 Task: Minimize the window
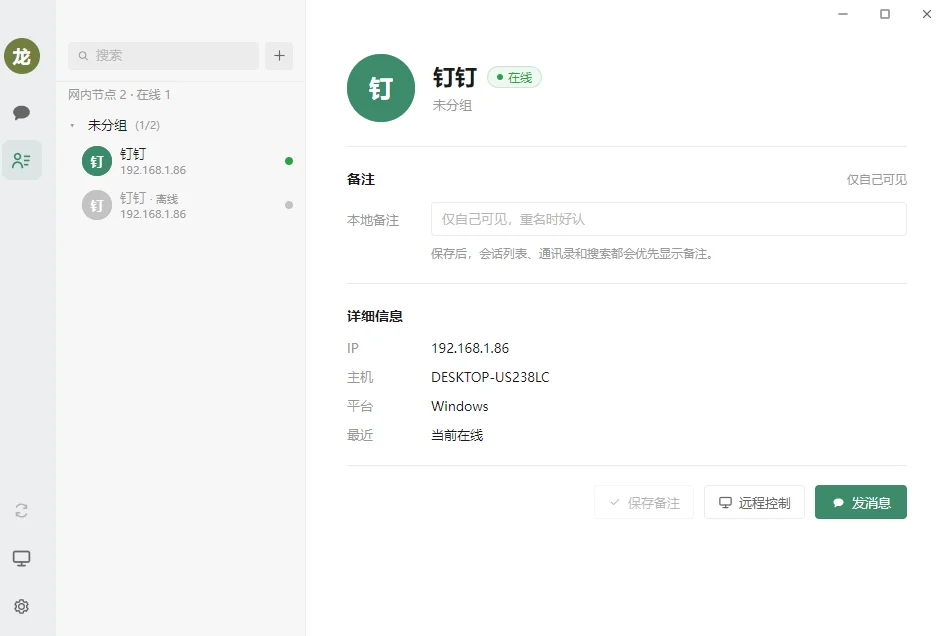point(843,14)
